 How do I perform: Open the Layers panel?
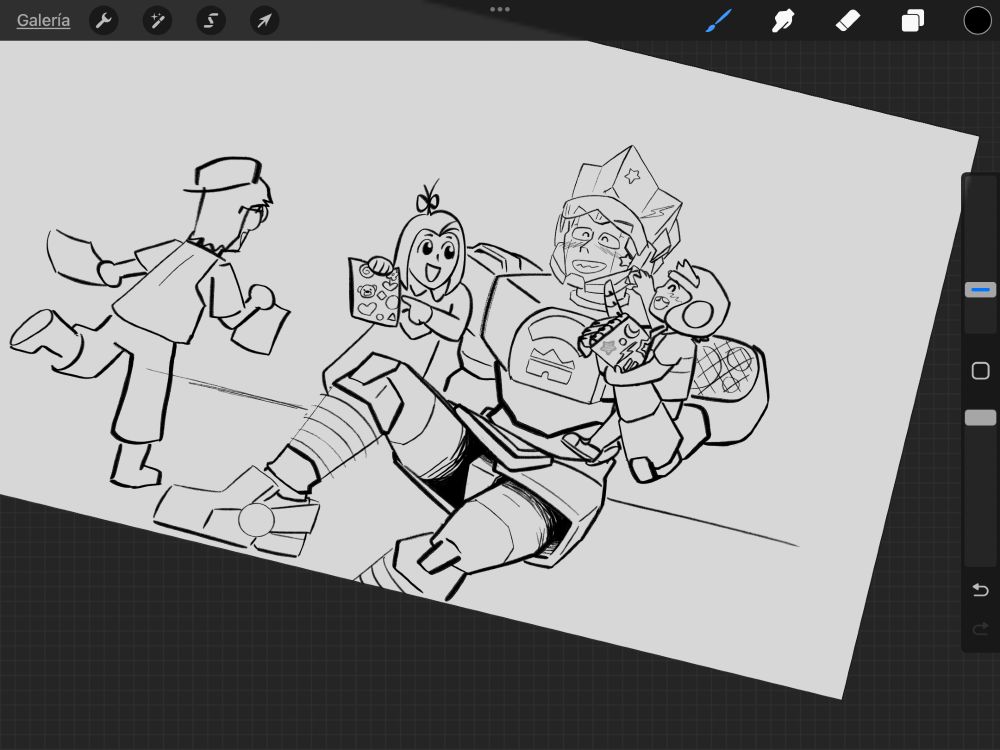(912, 20)
